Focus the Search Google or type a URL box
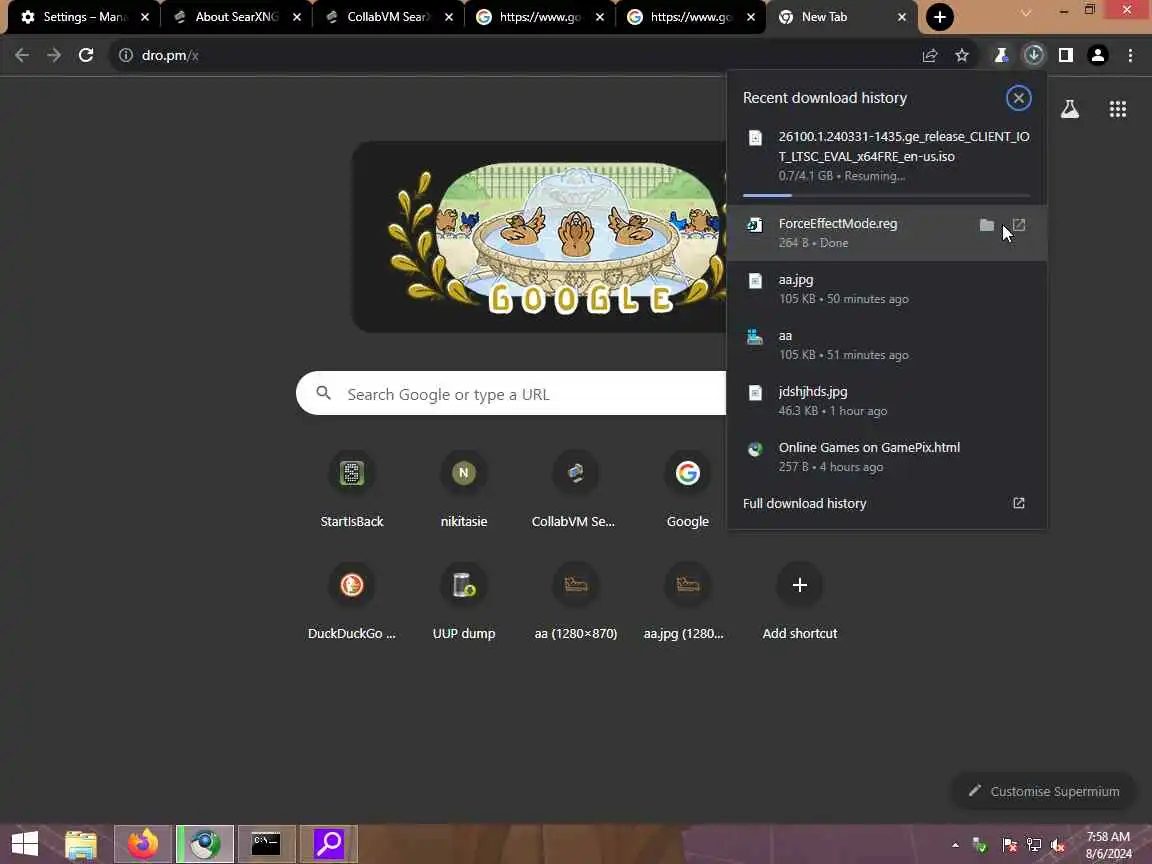The image size is (1152, 864). [x=511, y=394]
